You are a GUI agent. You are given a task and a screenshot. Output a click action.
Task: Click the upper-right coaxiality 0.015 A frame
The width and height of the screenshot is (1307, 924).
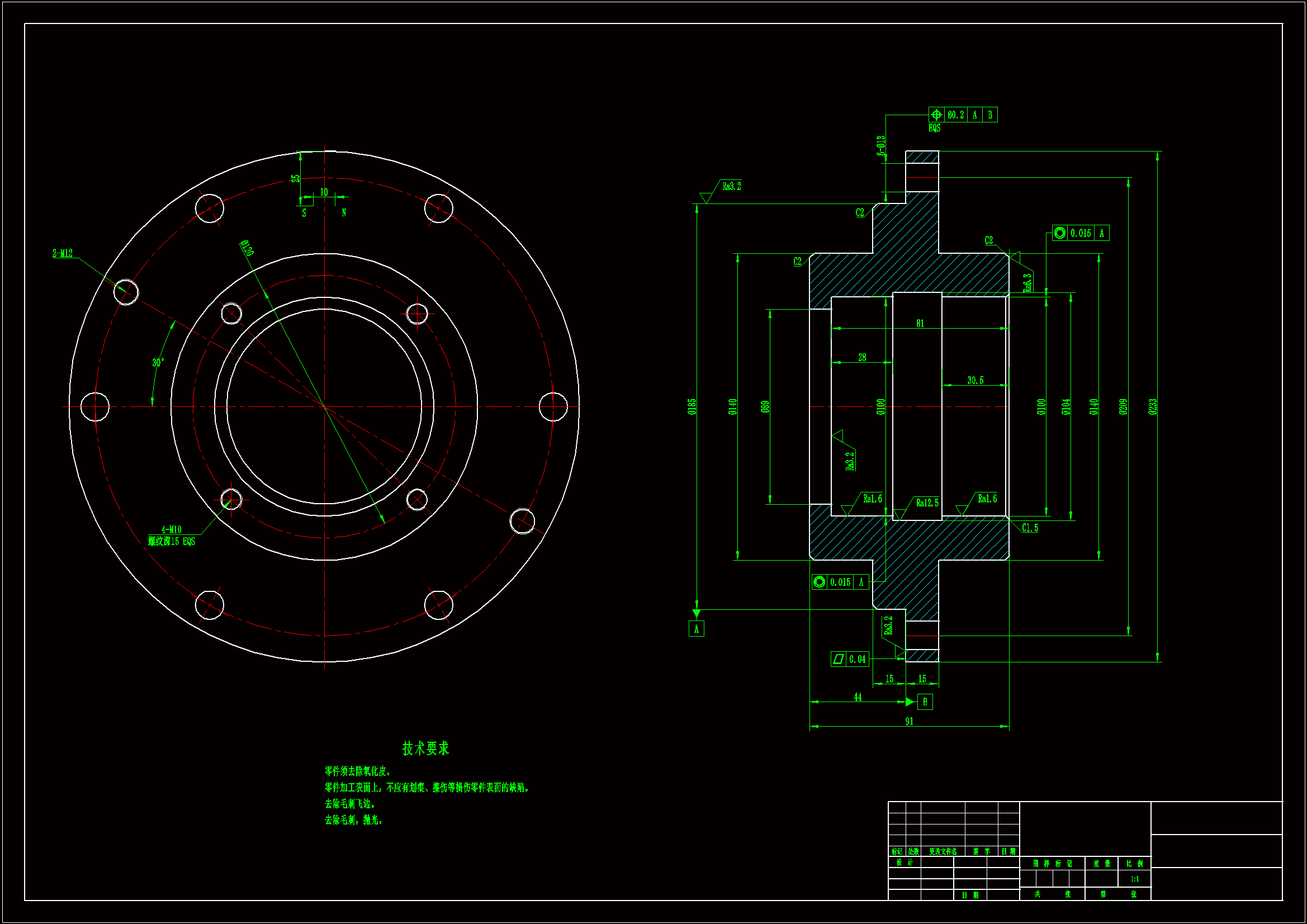[x=1080, y=233]
